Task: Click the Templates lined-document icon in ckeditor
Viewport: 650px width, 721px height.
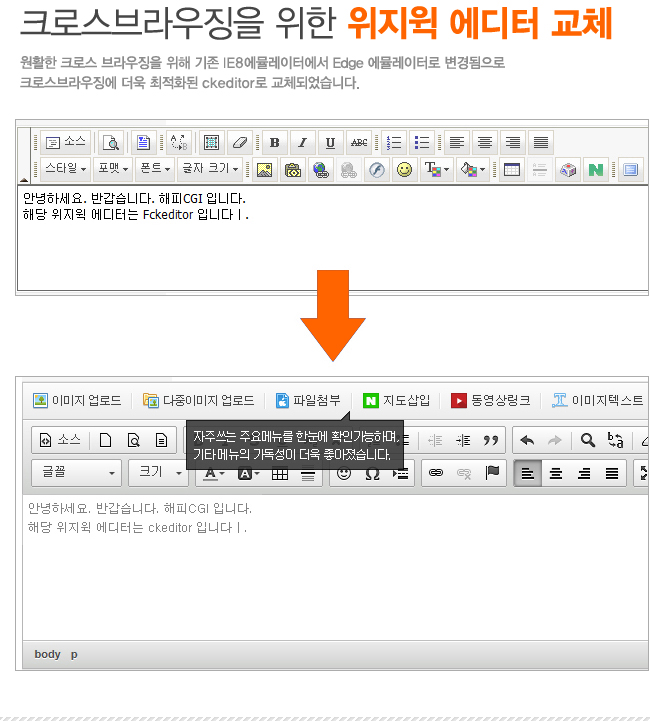Action: pyautogui.click(x=161, y=440)
